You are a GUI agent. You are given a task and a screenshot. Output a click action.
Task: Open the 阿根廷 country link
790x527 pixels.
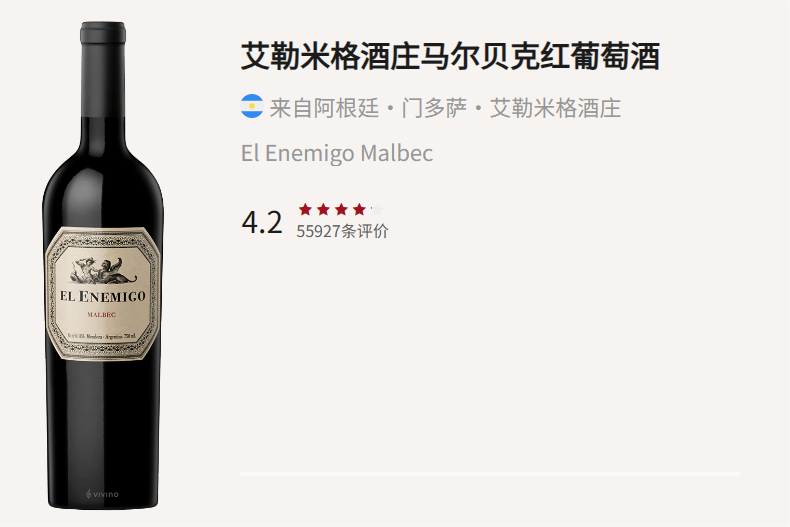[x=346, y=108]
